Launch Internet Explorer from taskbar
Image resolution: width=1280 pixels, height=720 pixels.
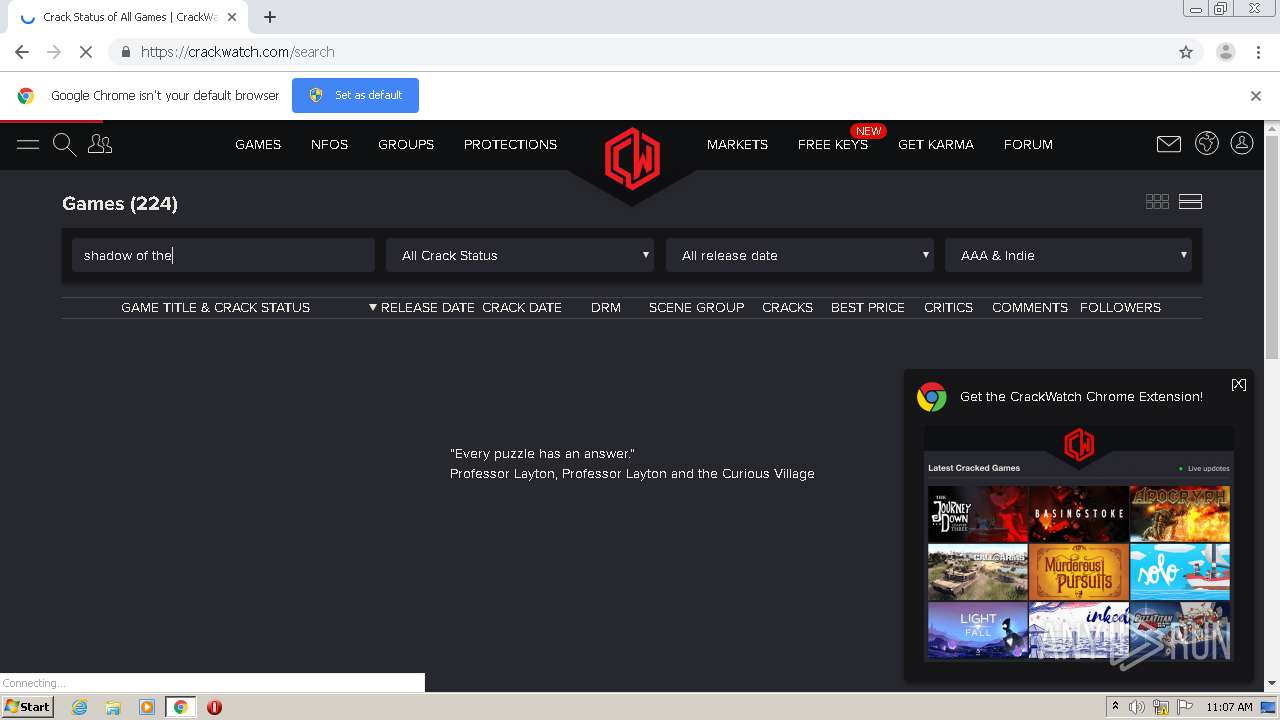pyautogui.click(x=79, y=707)
